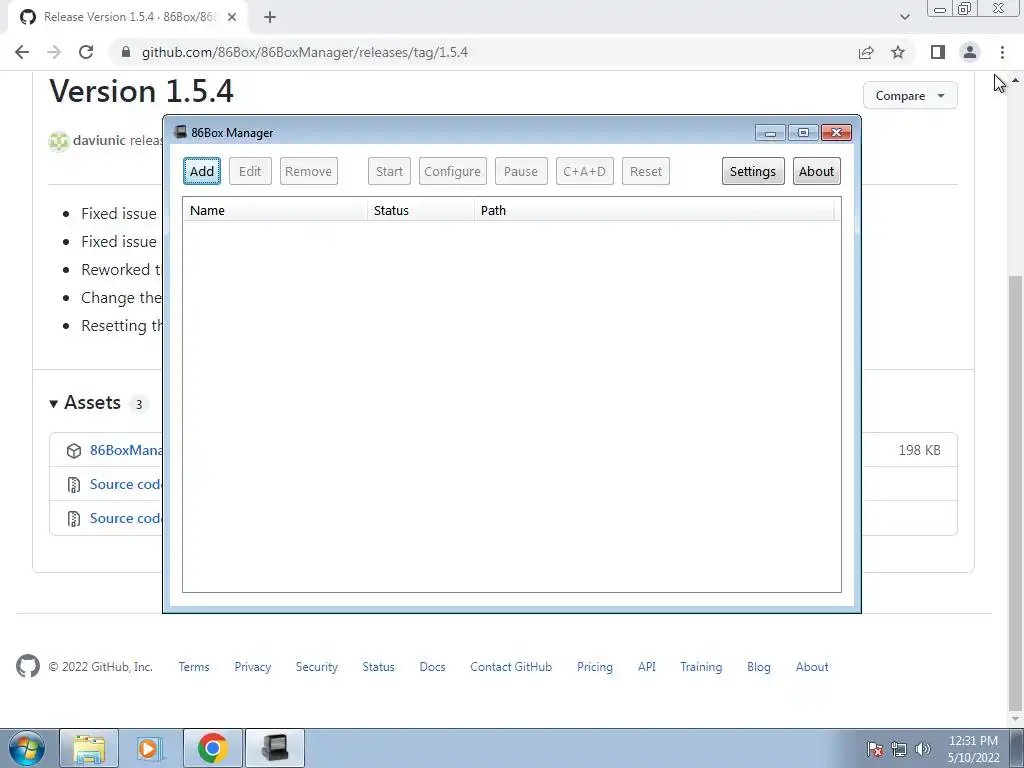Close the 86Box Manager window

point(836,133)
